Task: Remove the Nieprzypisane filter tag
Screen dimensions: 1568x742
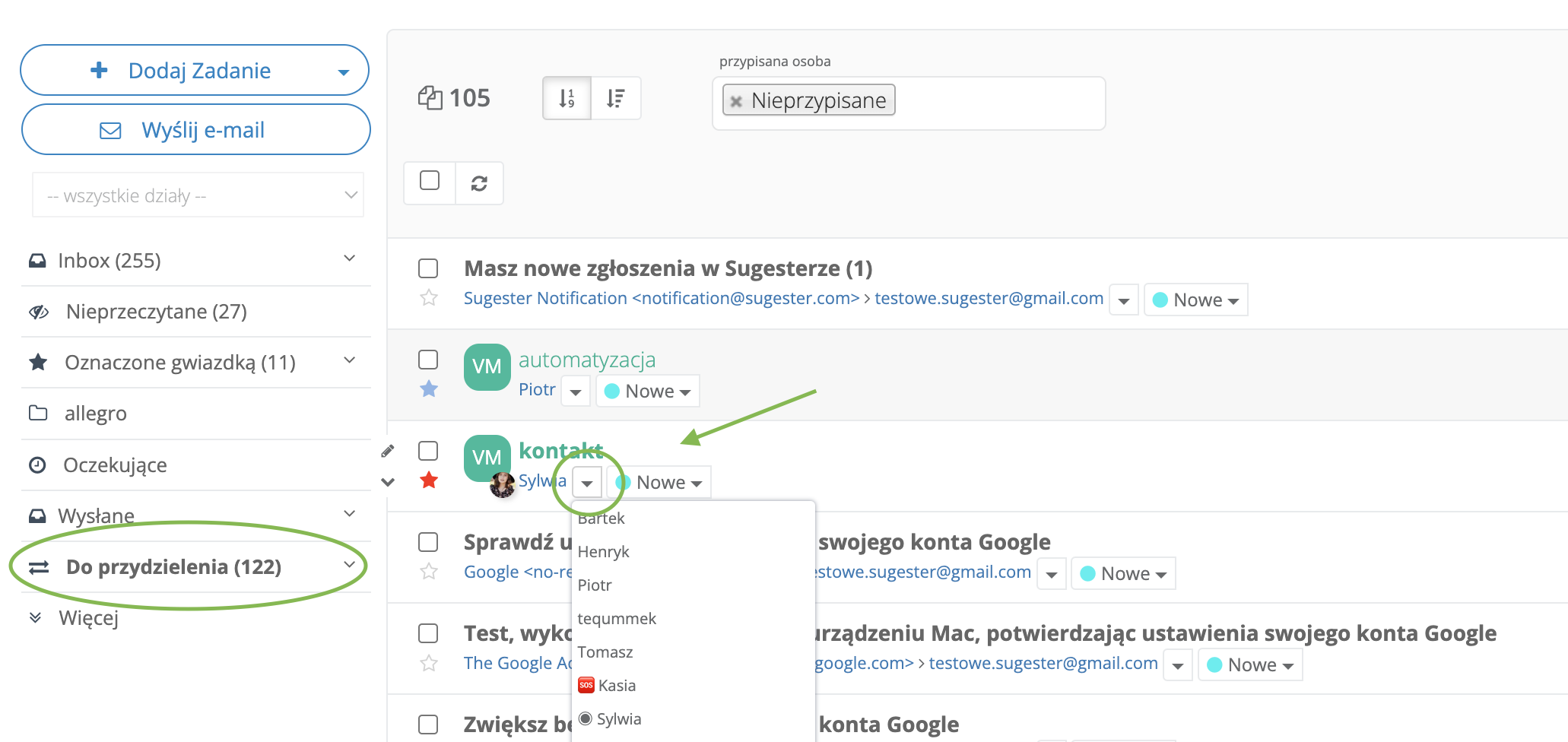Action: [x=736, y=100]
